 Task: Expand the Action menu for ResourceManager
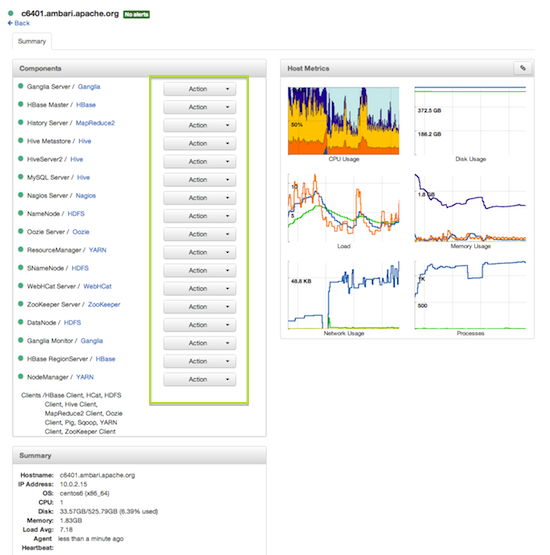click(x=200, y=252)
